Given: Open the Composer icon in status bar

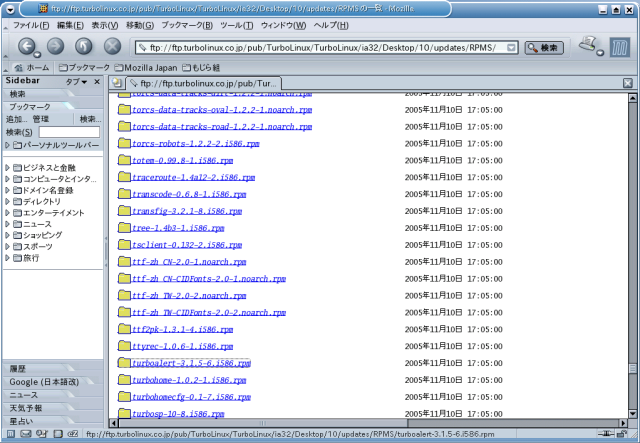Looking at the screenshot, I should pyautogui.click(x=42, y=434).
